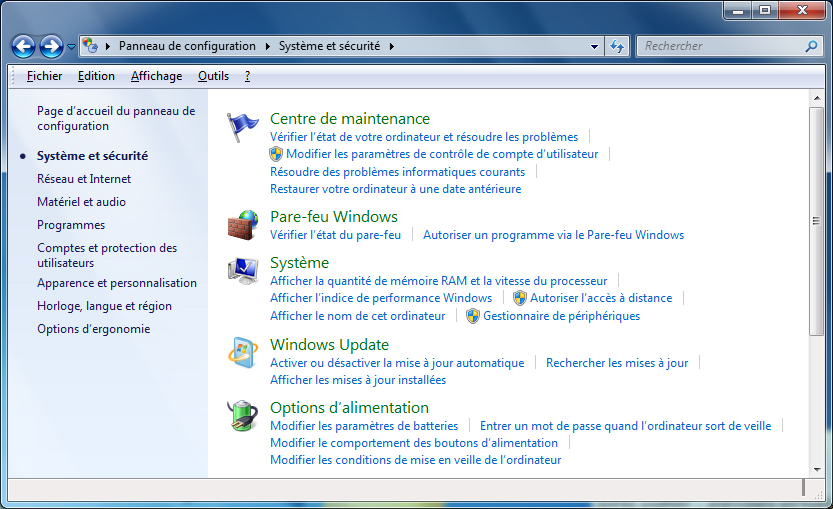Expand the arrow before Panneau de configuration breadcrumb
Viewport: 833px width, 509px height.
pyautogui.click(x=108, y=46)
